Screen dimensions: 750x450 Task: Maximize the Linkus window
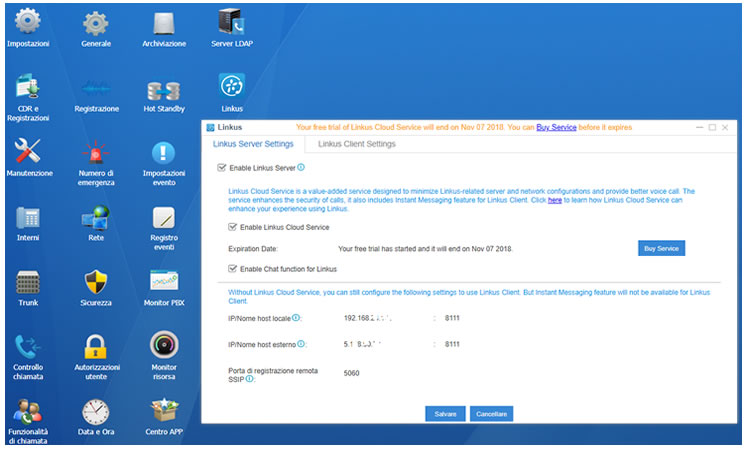[712, 127]
